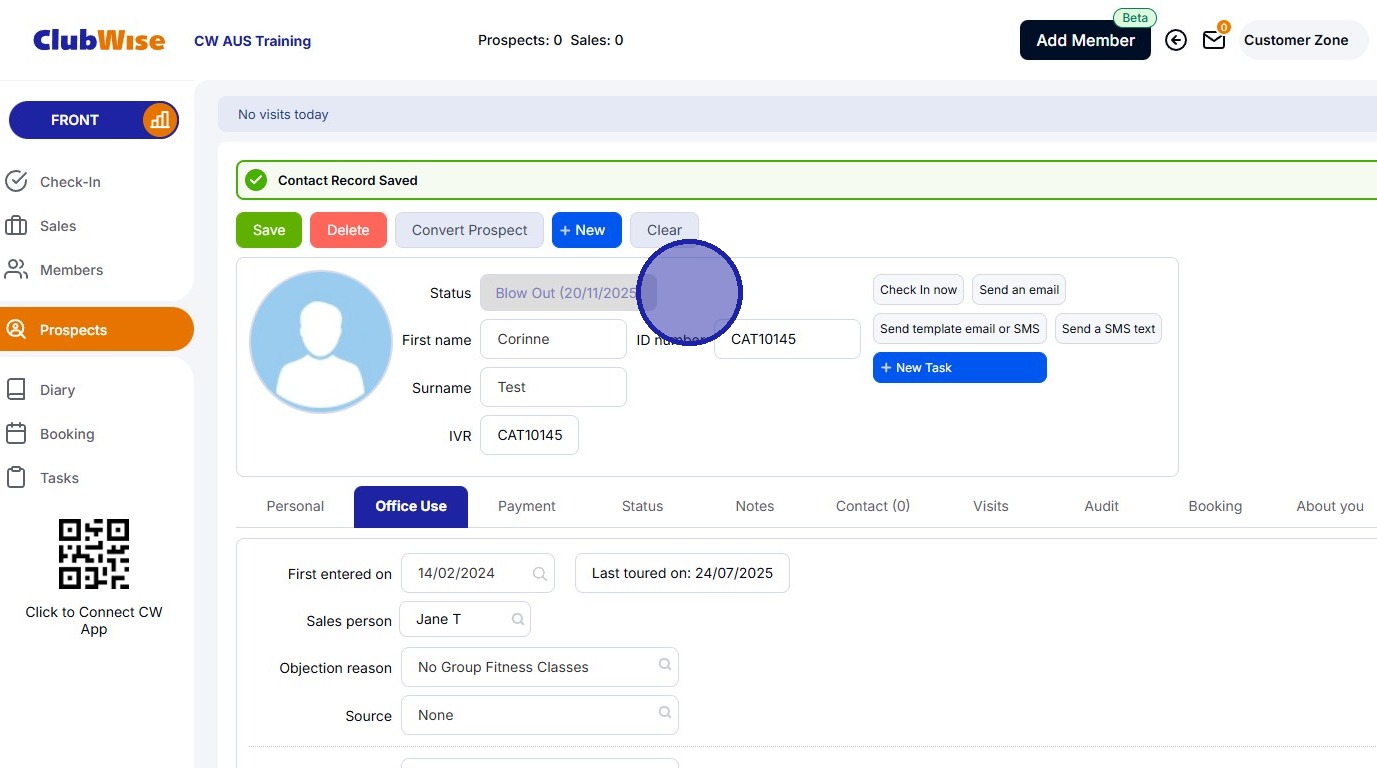The width and height of the screenshot is (1377, 768).
Task: Open the Source dropdown showing None
Action: (540, 715)
